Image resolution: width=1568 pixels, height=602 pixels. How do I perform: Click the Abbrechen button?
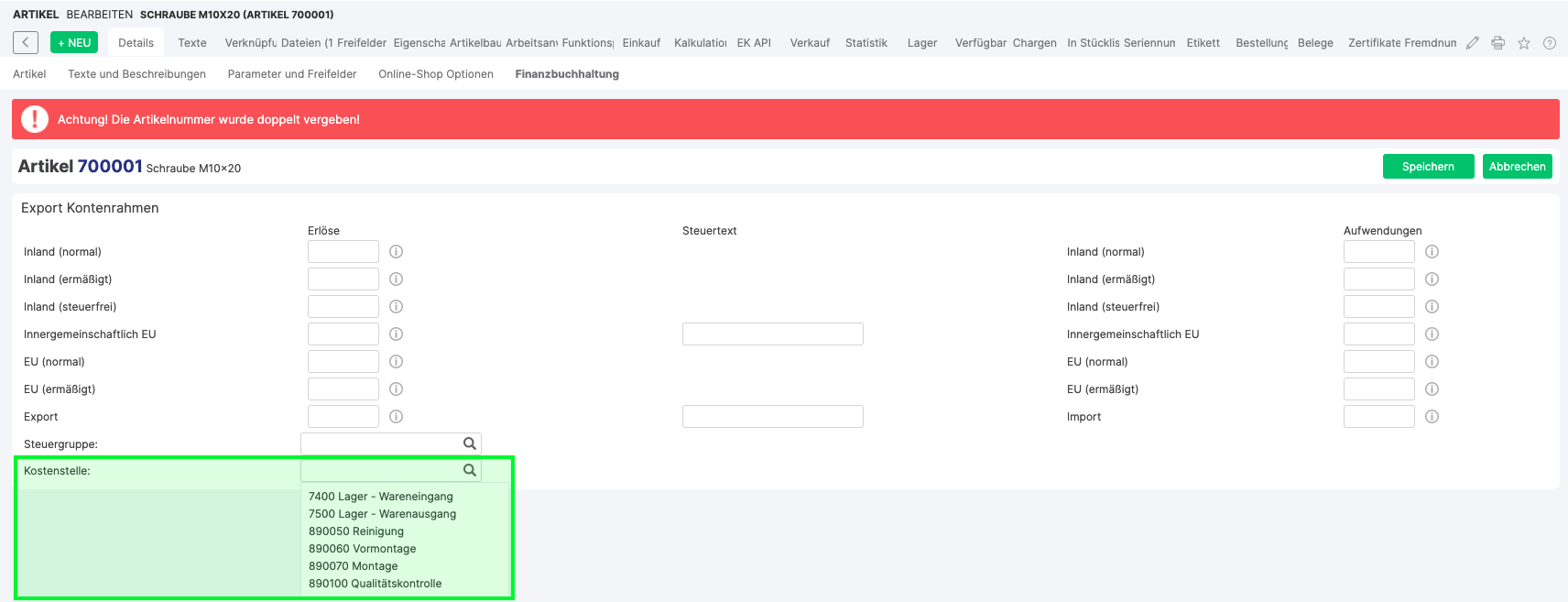[x=1517, y=167]
